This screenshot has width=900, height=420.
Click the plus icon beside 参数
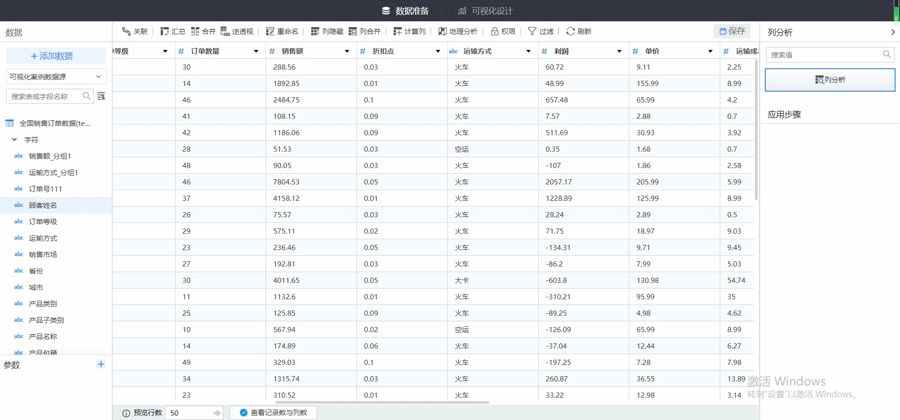pyautogui.click(x=101, y=364)
